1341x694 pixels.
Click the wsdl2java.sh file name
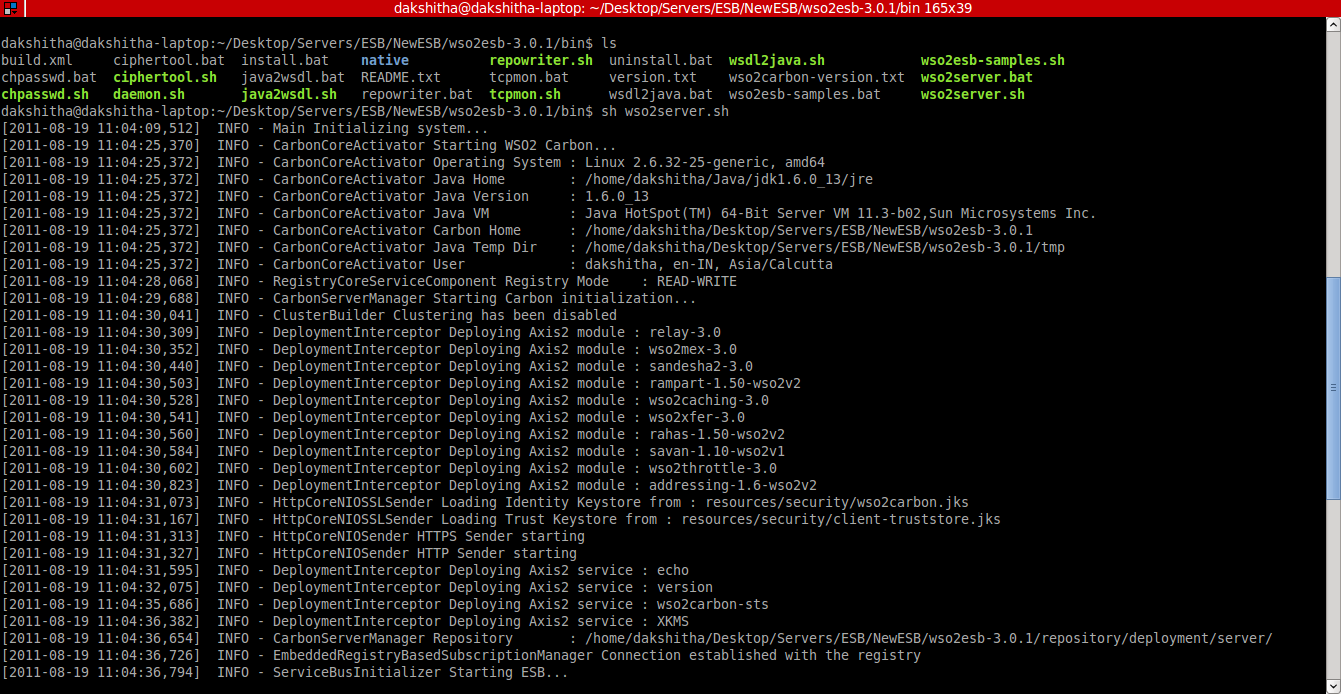(774, 60)
